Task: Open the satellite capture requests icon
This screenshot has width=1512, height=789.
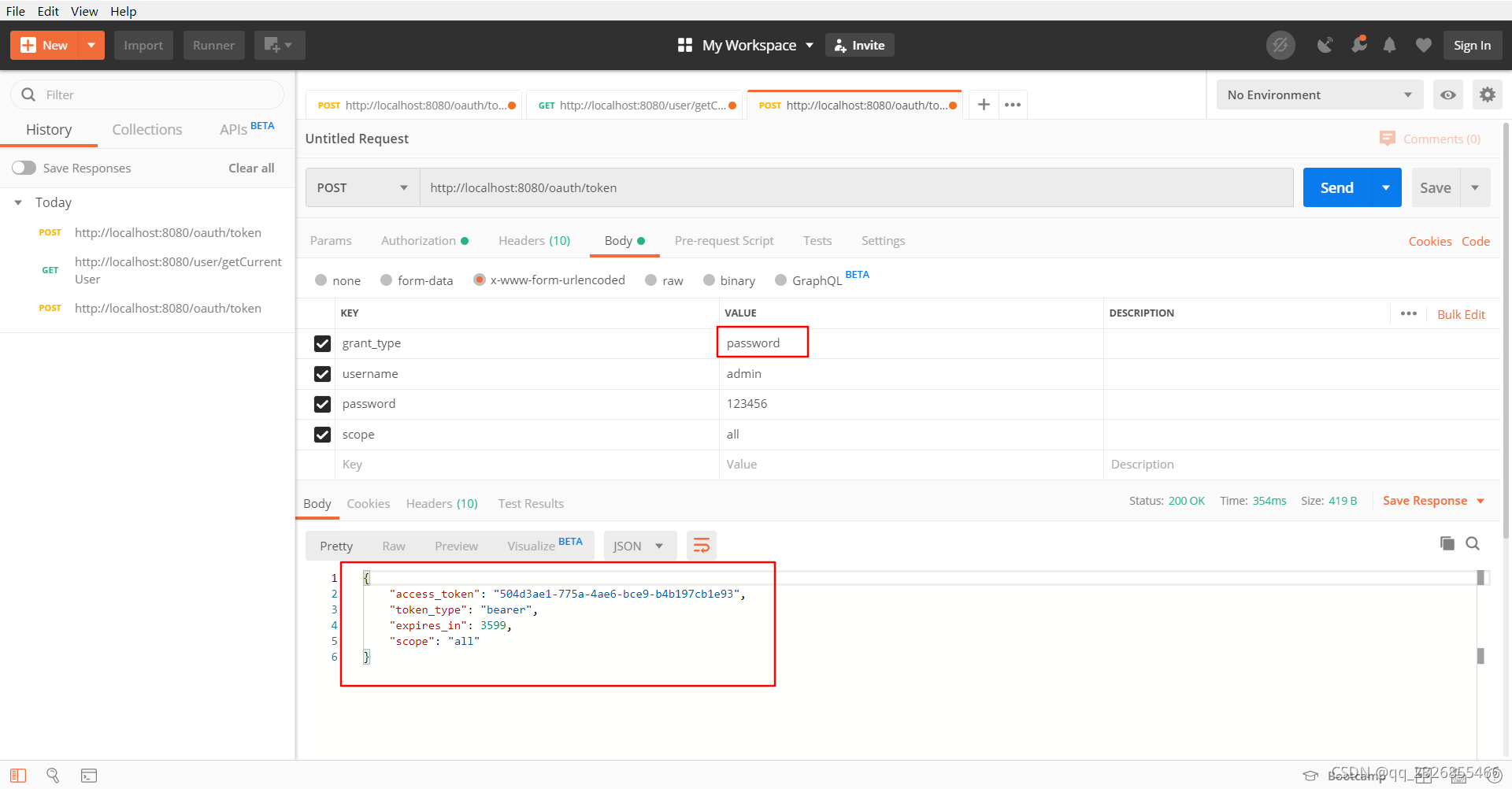Action: [x=1325, y=45]
